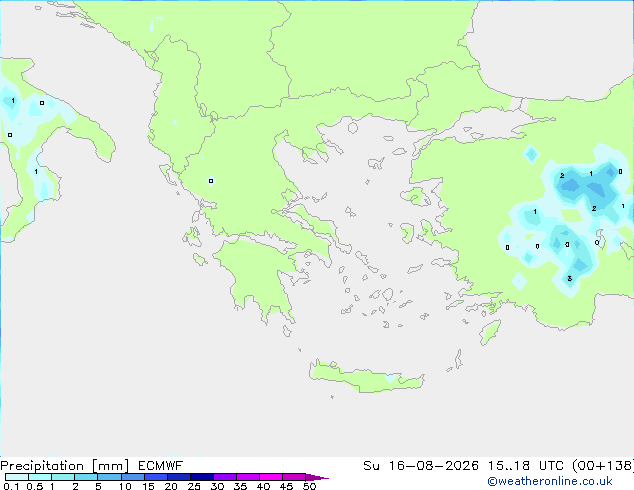Pick the 10–15 mm legend color swatch

pyautogui.click(x=132, y=477)
